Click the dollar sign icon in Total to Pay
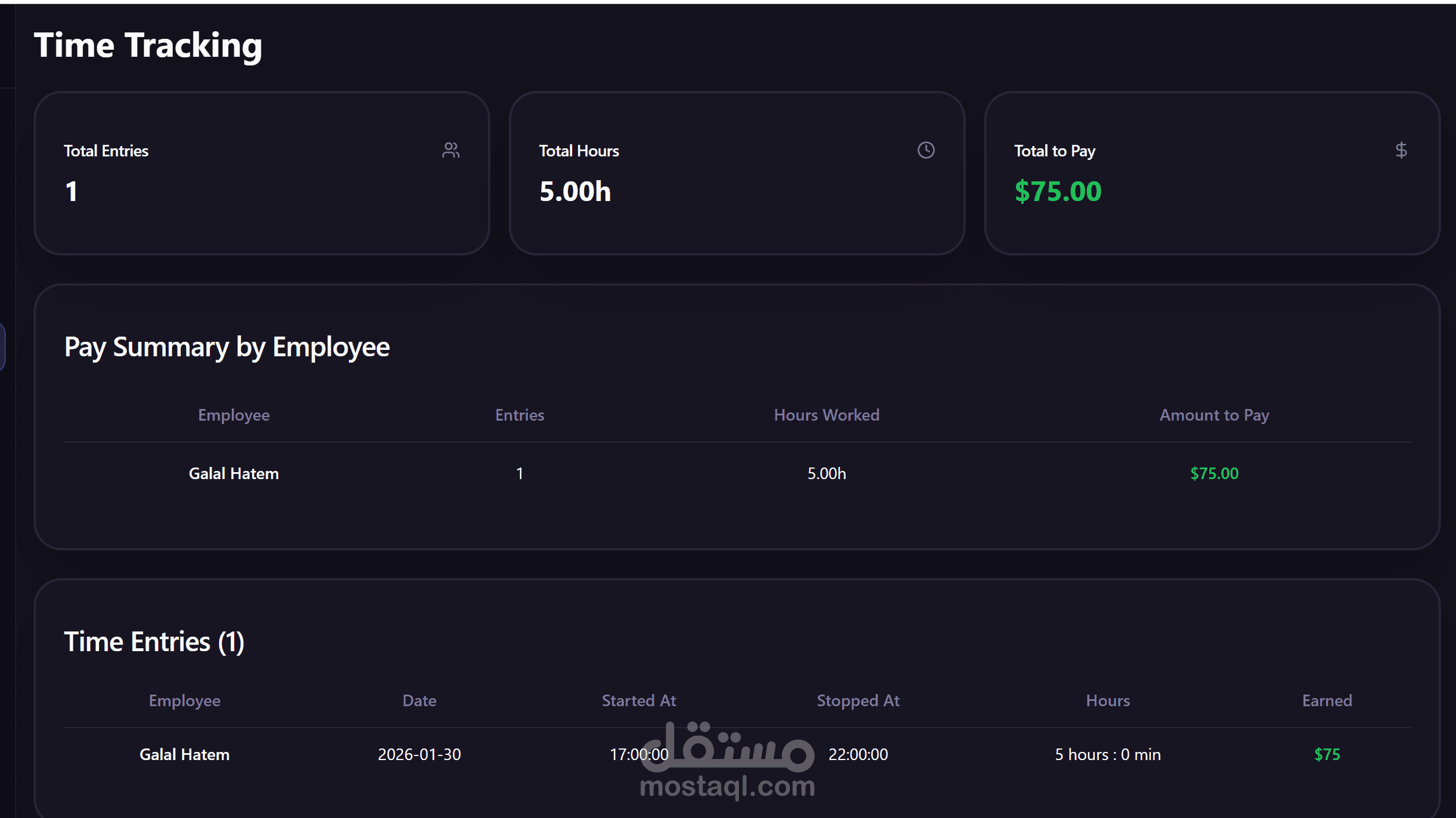The width and height of the screenshot is (1456, 818). pos(1400,151)
